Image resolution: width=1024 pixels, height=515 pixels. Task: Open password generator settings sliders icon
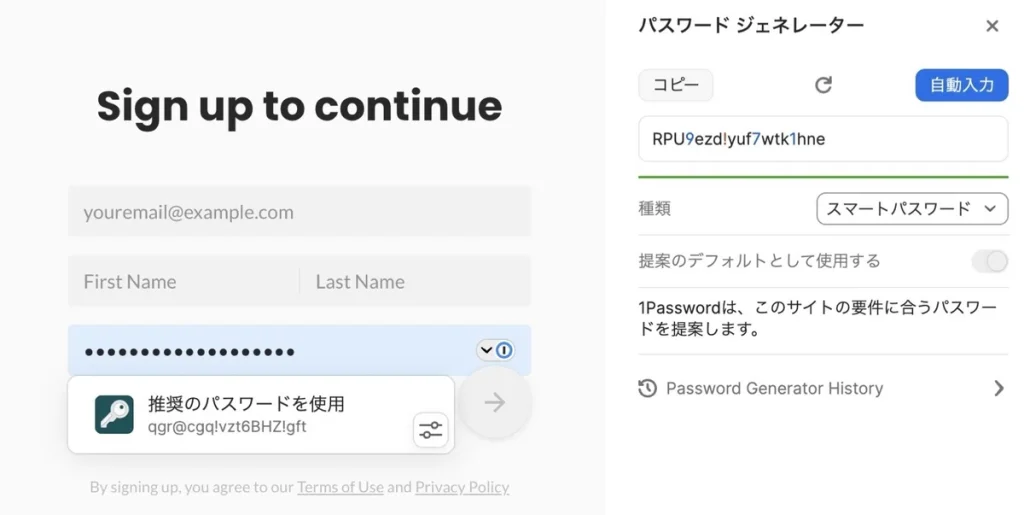click(x=430, y=430)
